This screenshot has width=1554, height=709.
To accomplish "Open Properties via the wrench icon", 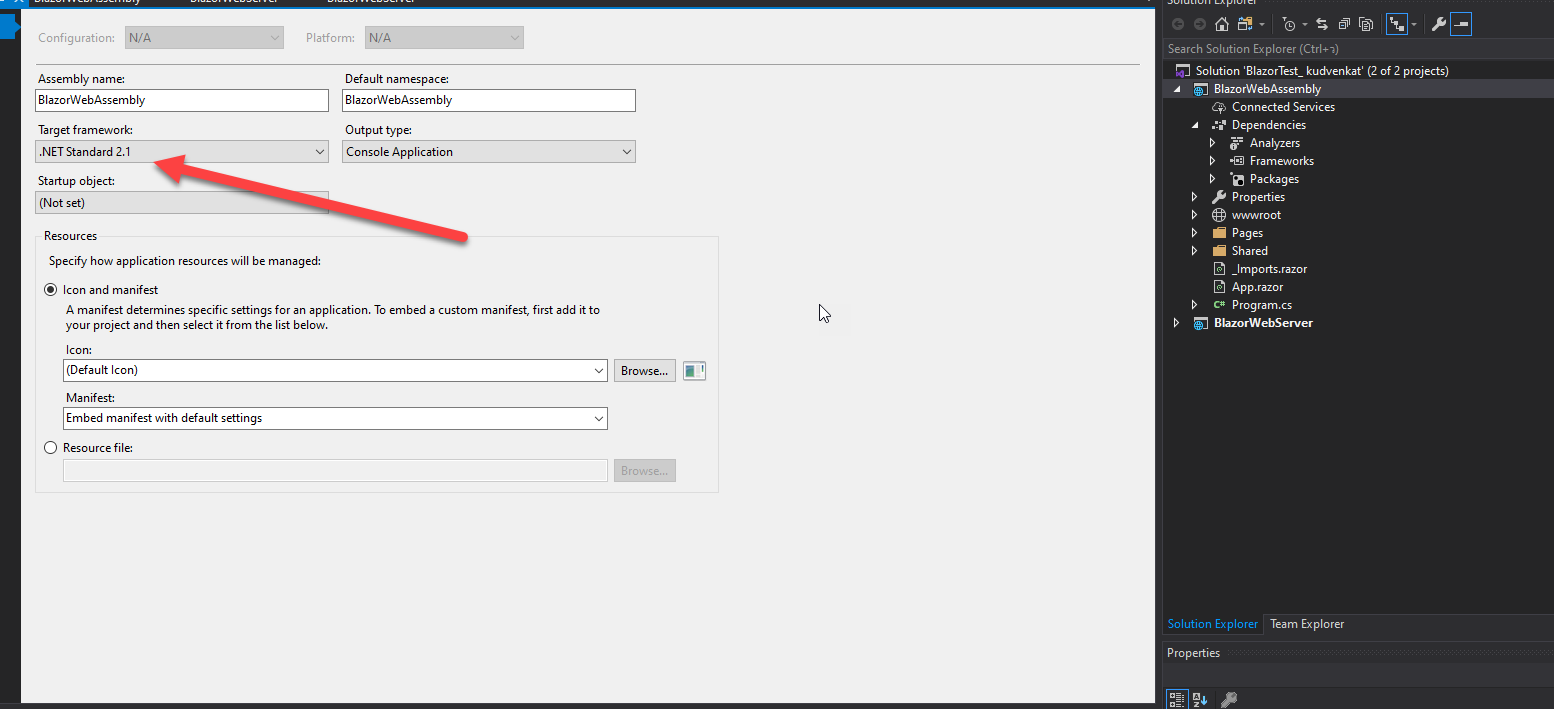I will (1438, 23).
